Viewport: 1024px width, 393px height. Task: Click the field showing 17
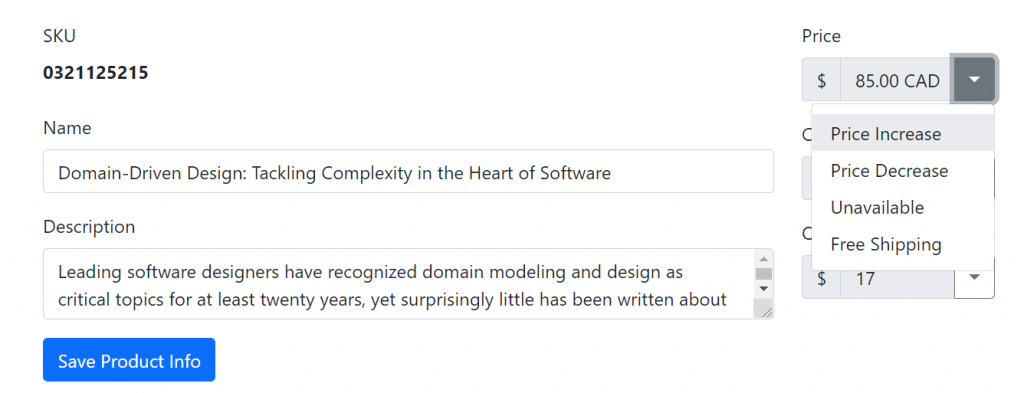pos(897,279)
